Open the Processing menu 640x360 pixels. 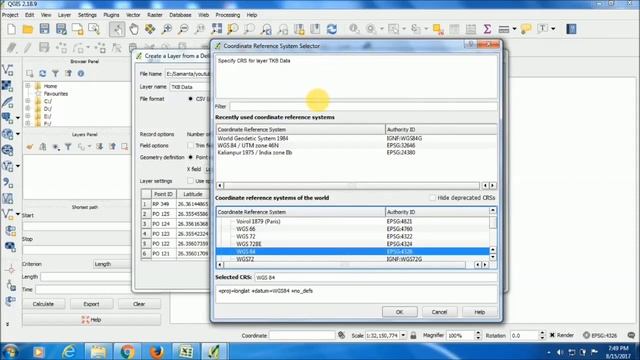pos(228,15)
